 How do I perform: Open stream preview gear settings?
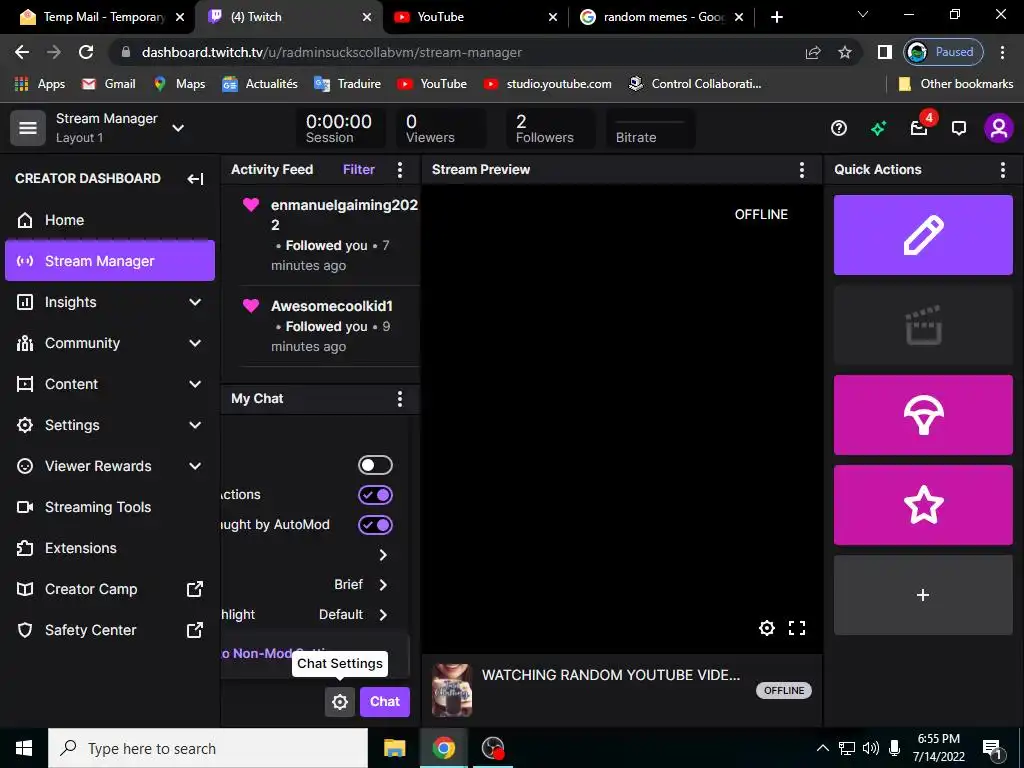(767, 628)
